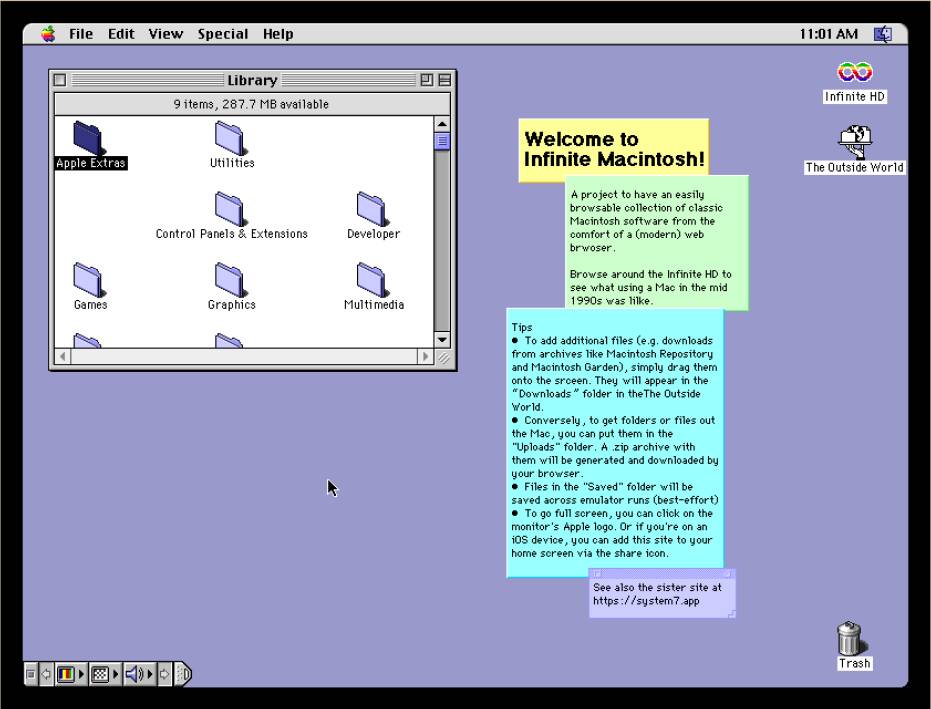Select the monitor color depth Control Strip module
The width and height of the screenshot is (931, 709).
(x=66, y=674)
